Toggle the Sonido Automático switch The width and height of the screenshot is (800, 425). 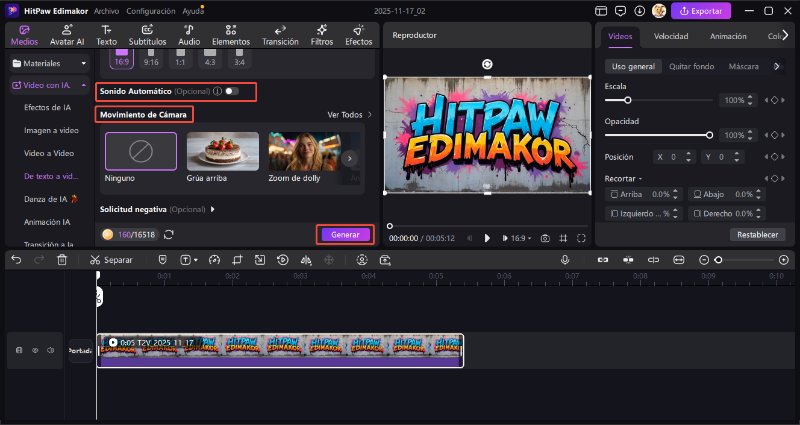coord(232,91)
